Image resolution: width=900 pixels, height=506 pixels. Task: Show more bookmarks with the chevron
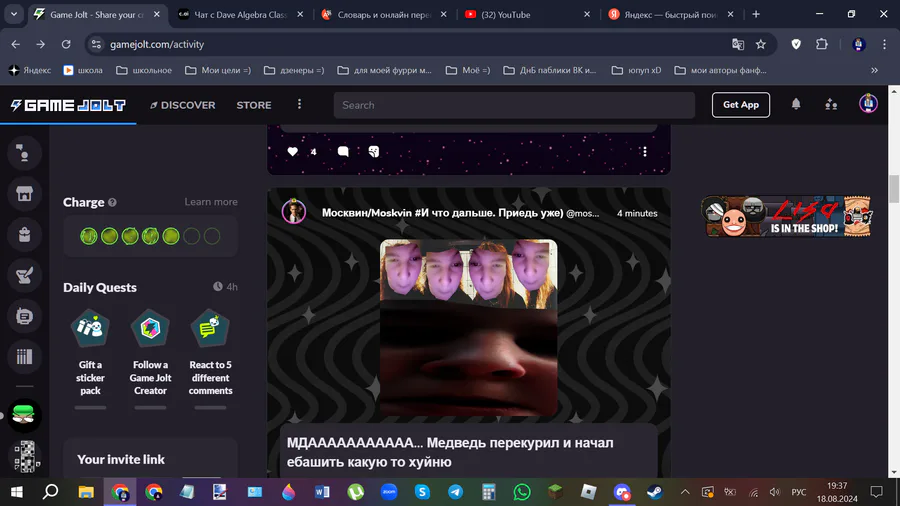pyautogui.click(x=874, y=70)
